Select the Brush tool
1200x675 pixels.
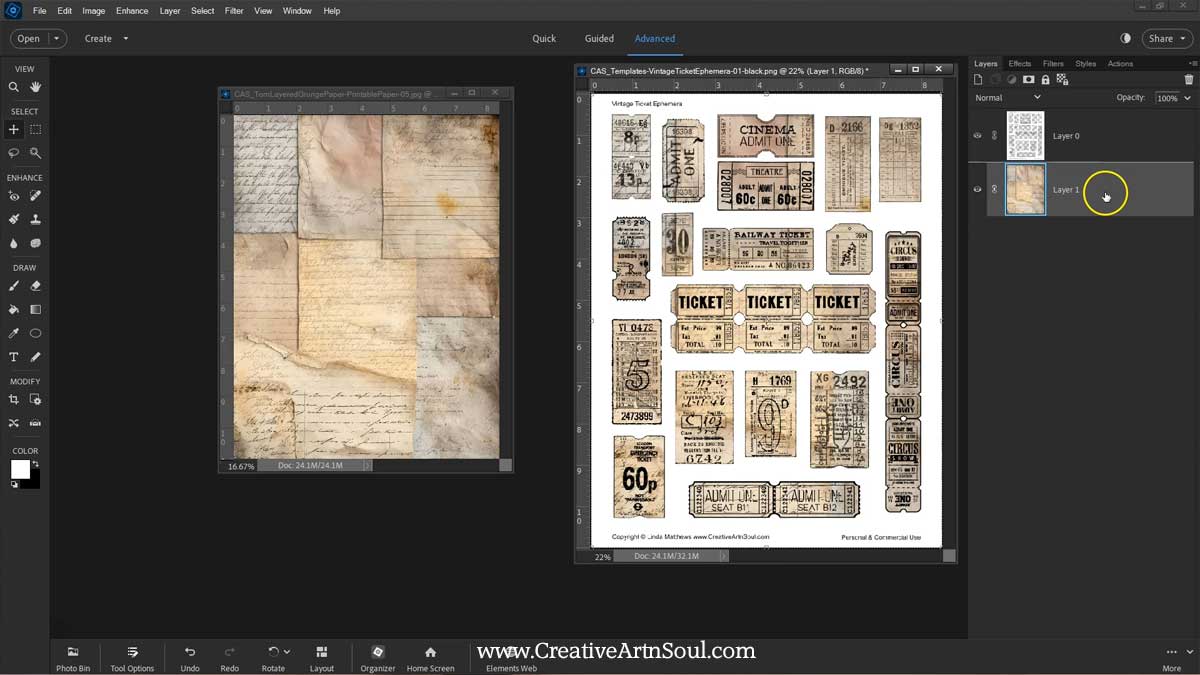(x=14, y=286)
